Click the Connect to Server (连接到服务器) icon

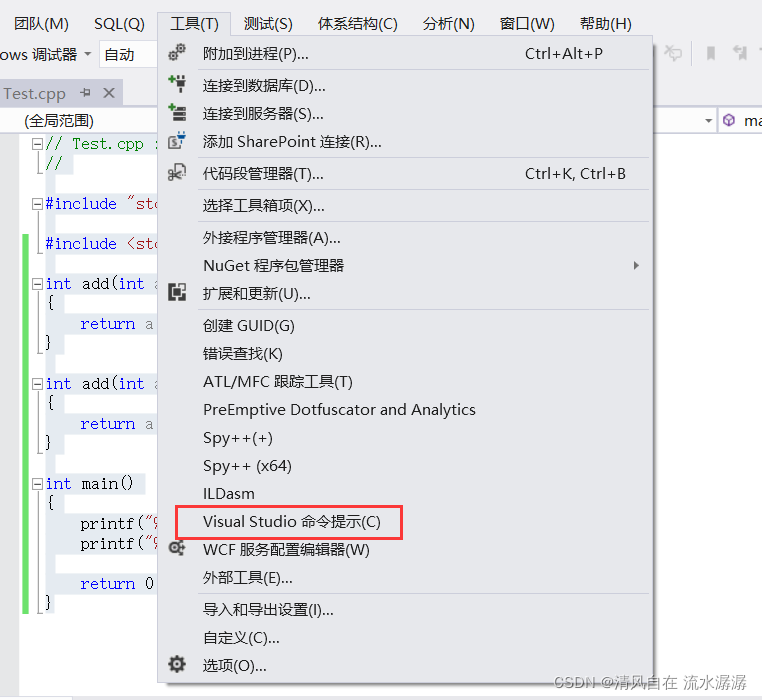[177, 114]
